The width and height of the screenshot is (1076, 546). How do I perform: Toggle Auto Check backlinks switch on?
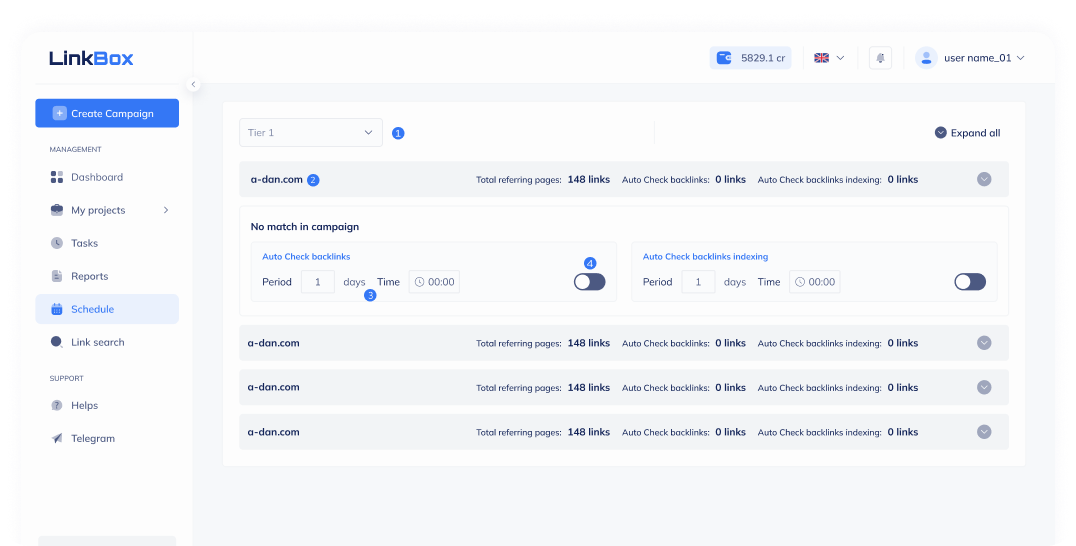589,282
